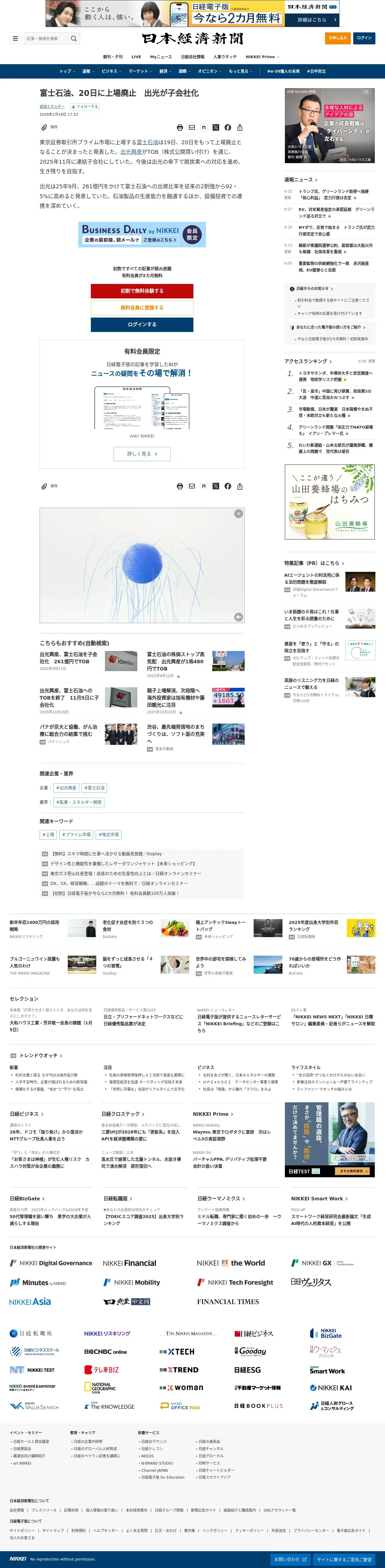Click the Business Daily by NIKKEI banner

pyautogui.click(x=142, y=234)
